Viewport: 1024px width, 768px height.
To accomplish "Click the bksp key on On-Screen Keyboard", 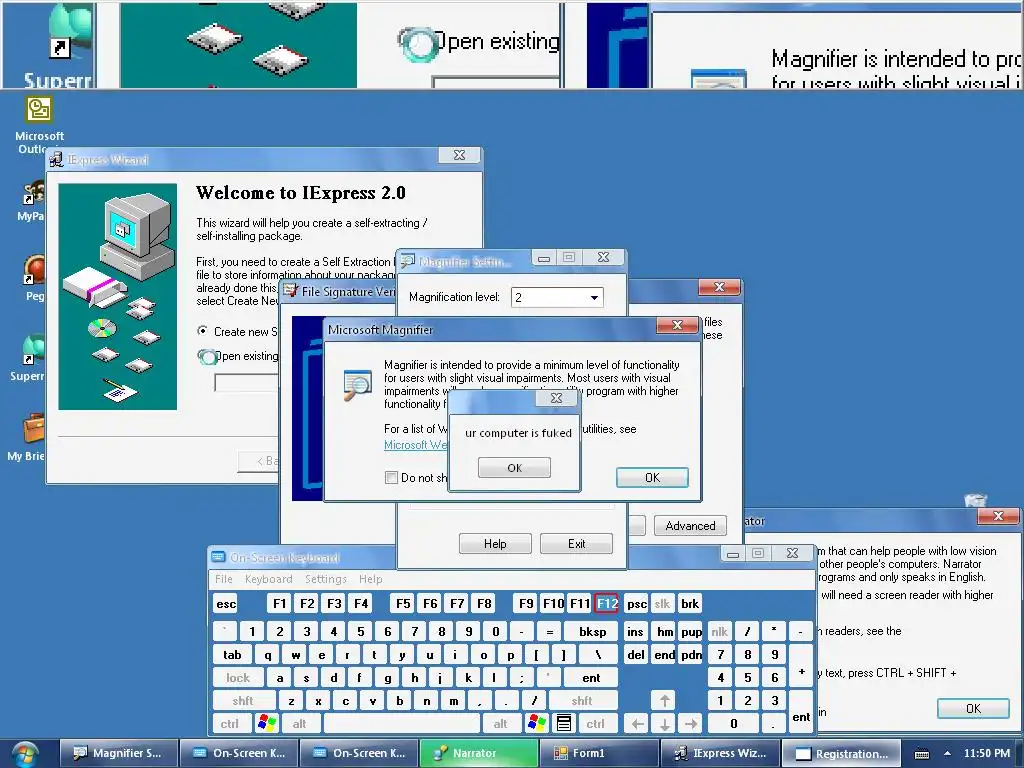I will point(592,632).
